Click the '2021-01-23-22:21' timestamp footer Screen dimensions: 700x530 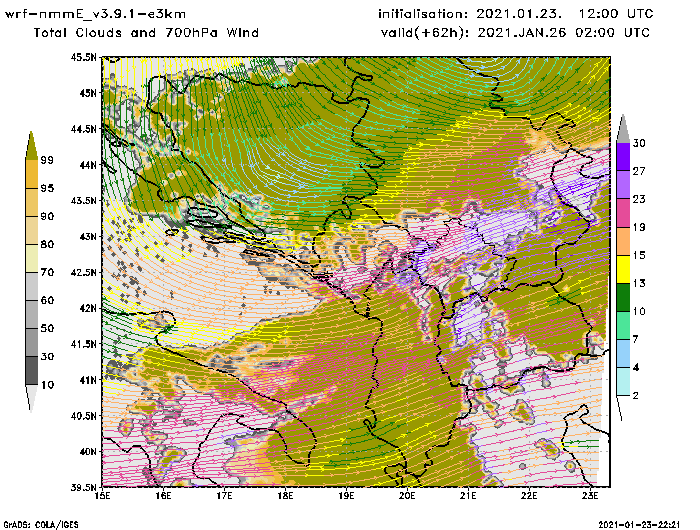[639, 525]
